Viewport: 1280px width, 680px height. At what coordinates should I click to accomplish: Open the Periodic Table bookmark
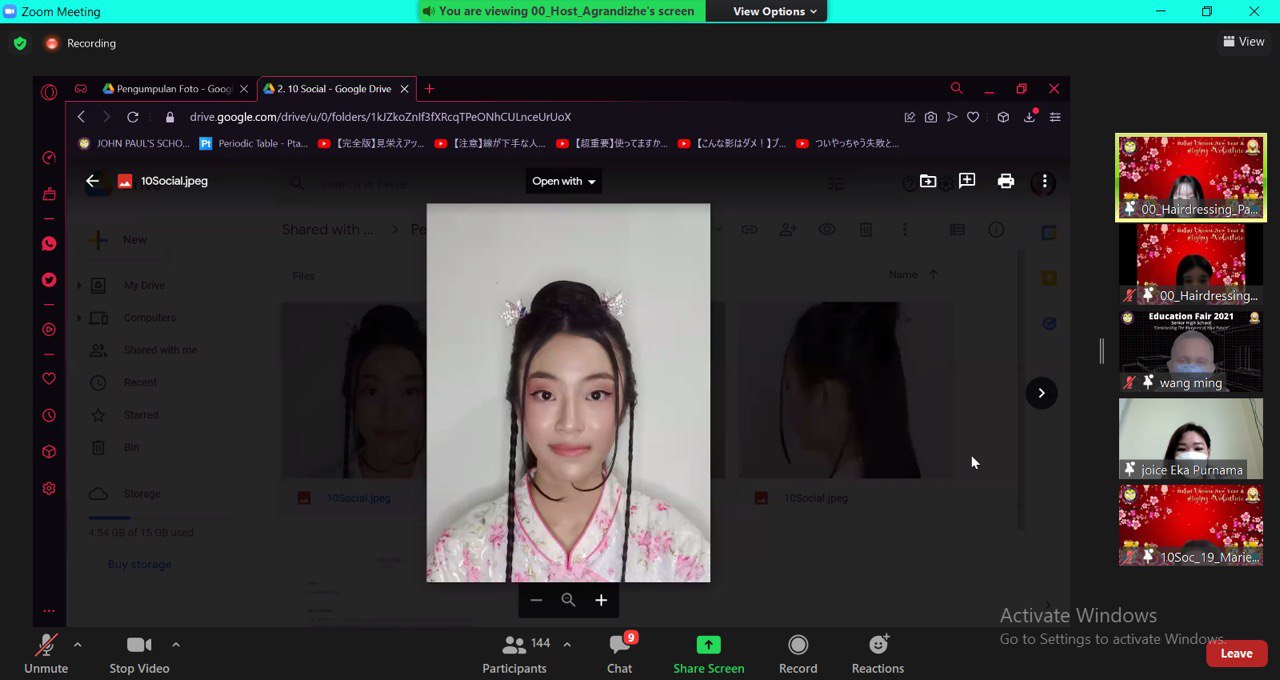click(254, 143)
